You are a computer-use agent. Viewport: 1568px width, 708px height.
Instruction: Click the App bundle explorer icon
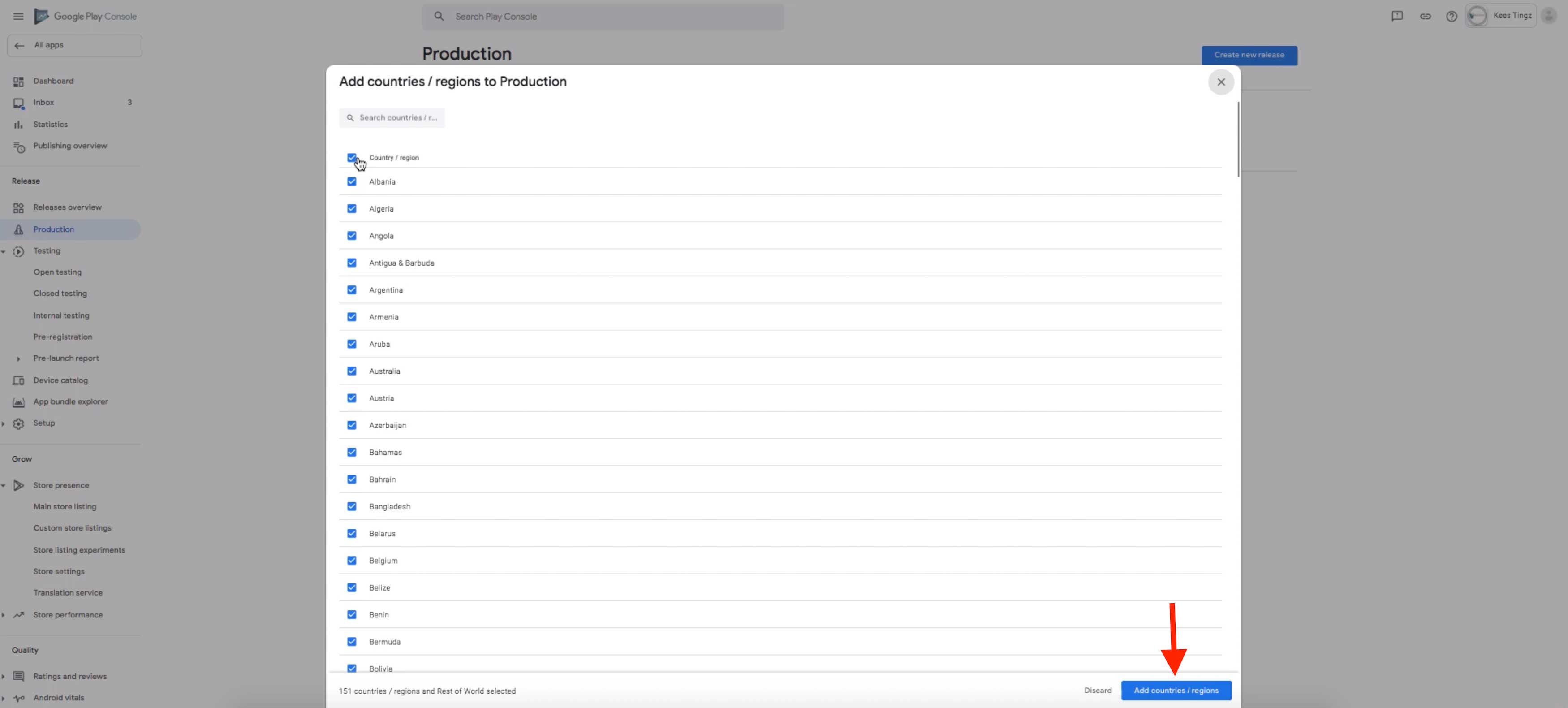point(18,402)
